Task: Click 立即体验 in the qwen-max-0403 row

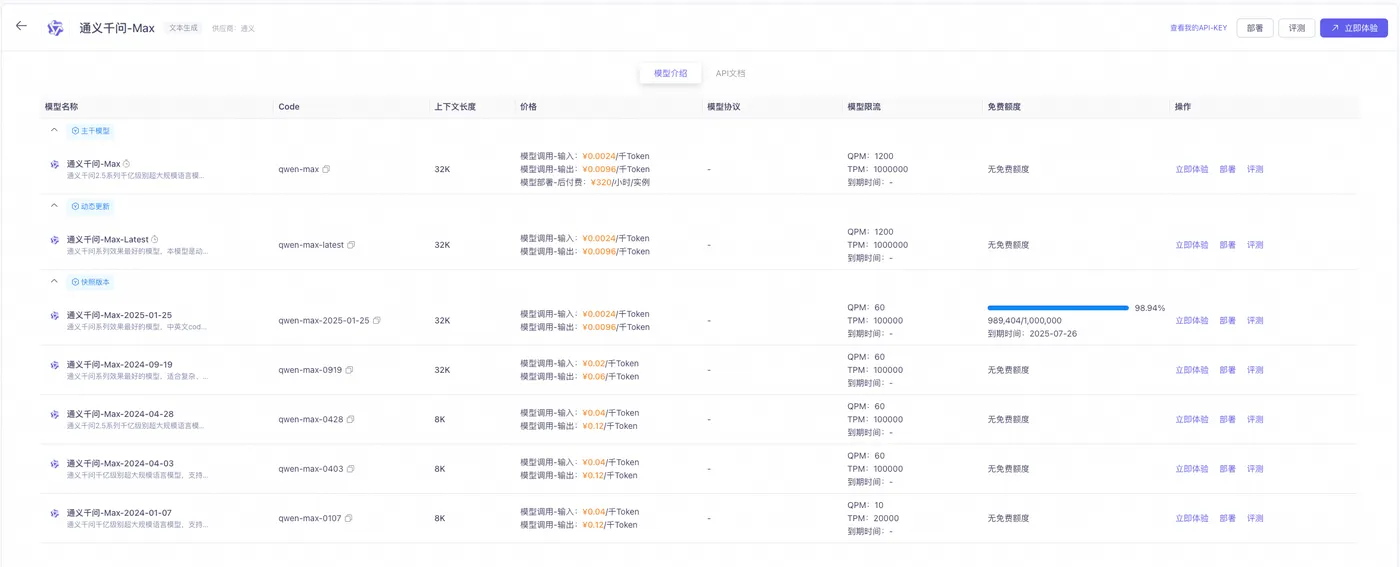Action: 1192,469
